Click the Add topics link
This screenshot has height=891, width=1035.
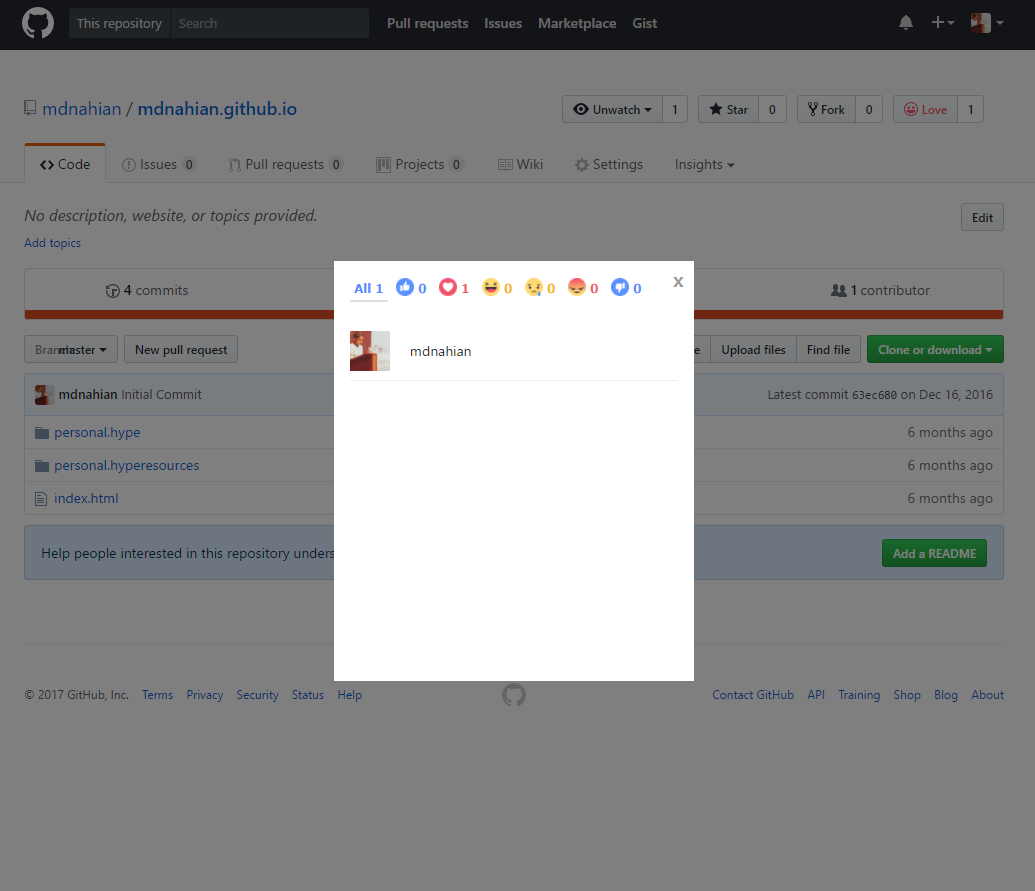53,243
